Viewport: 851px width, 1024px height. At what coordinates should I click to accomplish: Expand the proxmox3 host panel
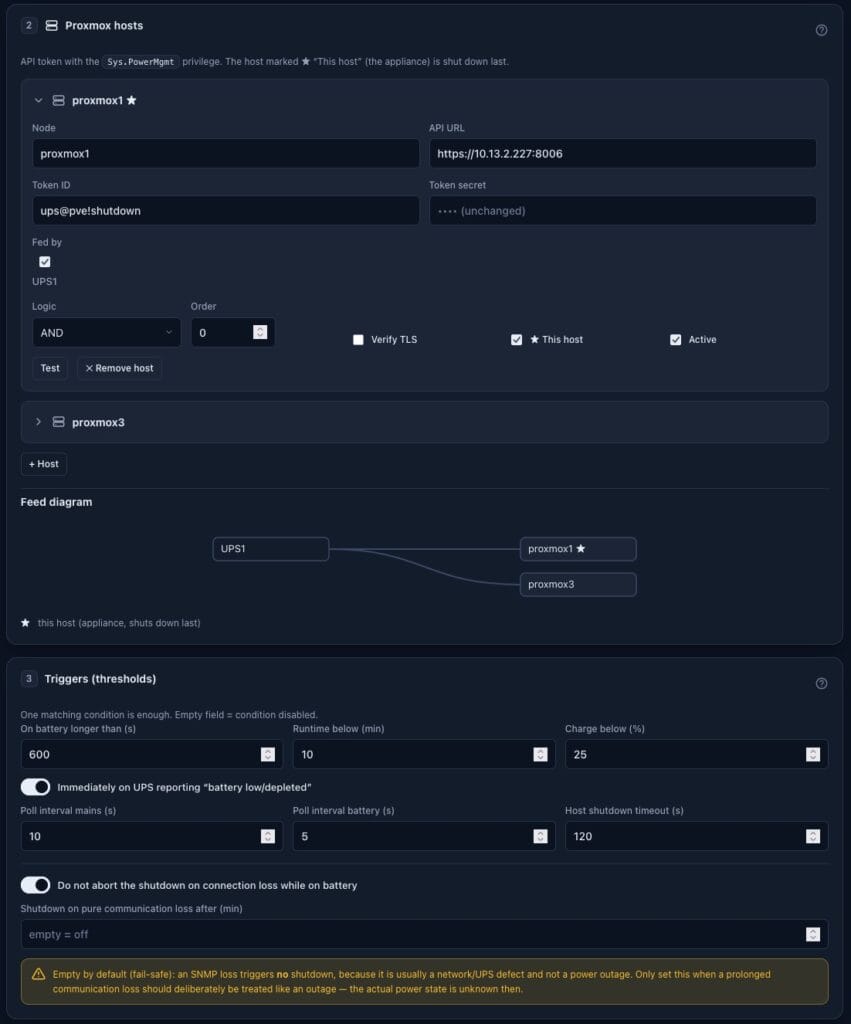(x=38, y=422)
